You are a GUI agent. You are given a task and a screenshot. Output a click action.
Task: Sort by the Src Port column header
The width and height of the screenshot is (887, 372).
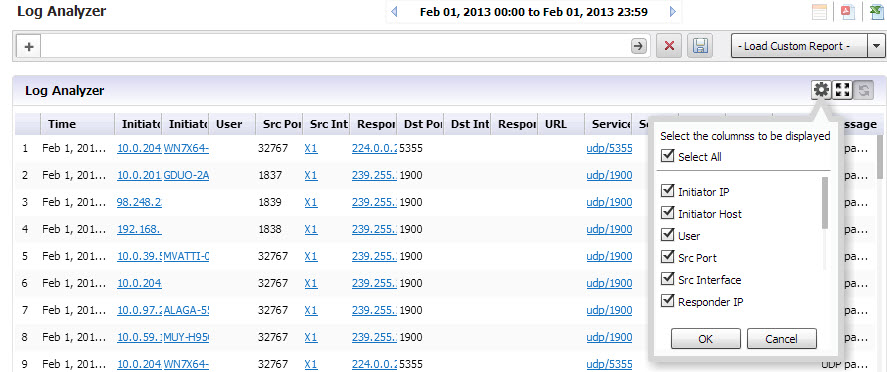[279, 124]
